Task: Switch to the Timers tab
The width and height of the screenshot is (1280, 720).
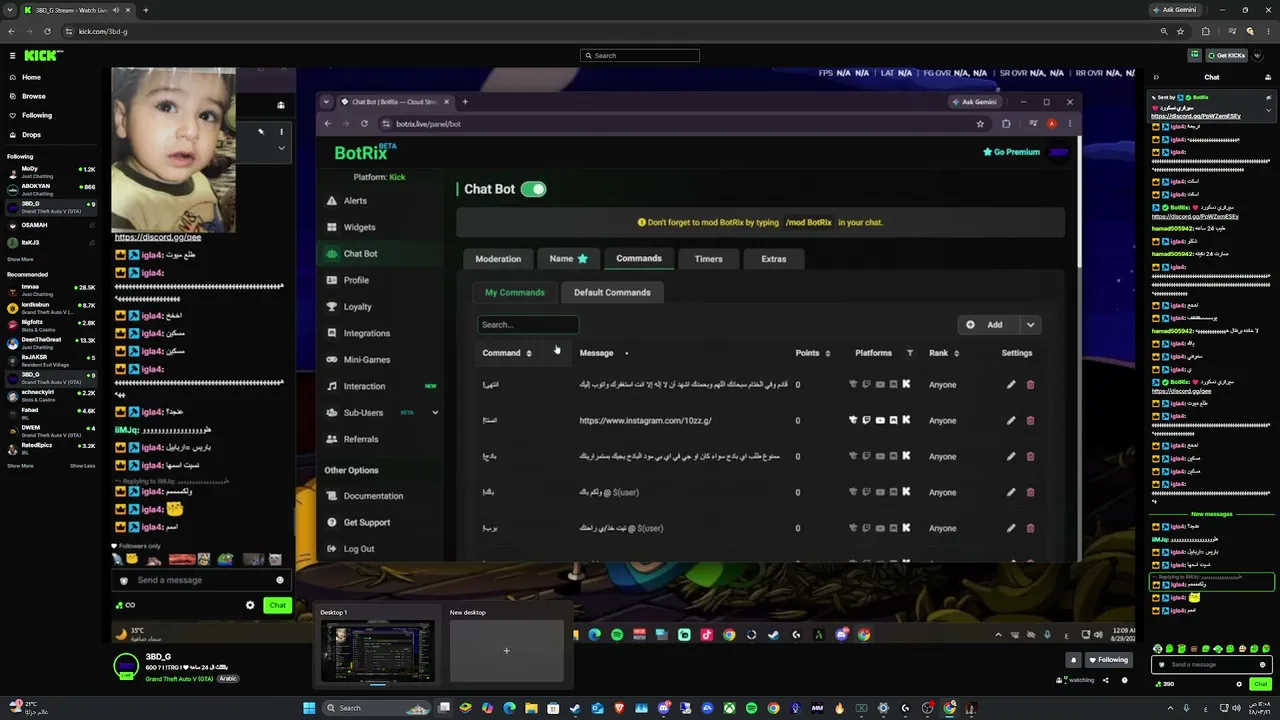Action: (x=708, y=259)
